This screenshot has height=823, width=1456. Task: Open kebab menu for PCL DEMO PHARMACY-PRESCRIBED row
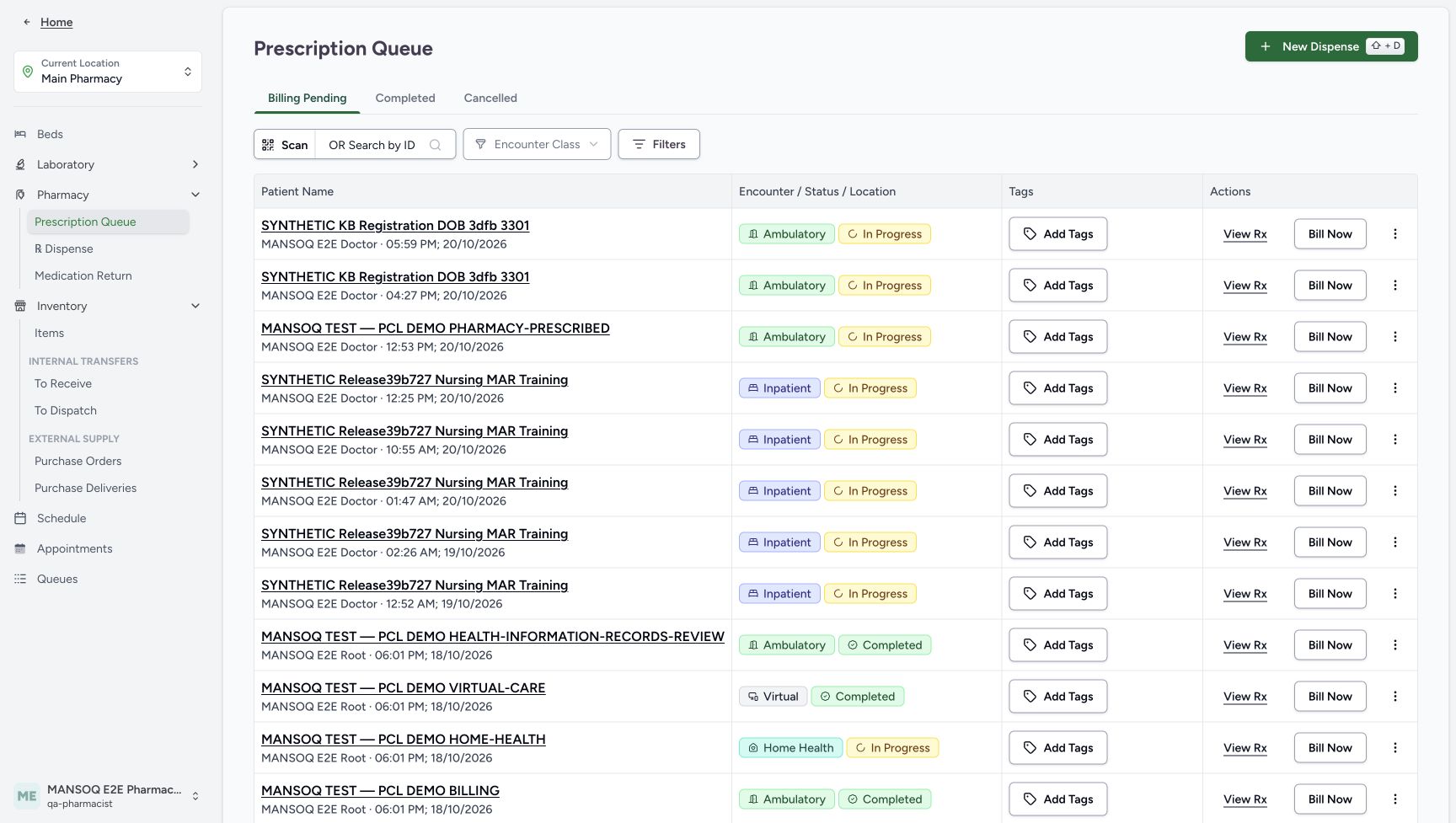(1394, 337)
